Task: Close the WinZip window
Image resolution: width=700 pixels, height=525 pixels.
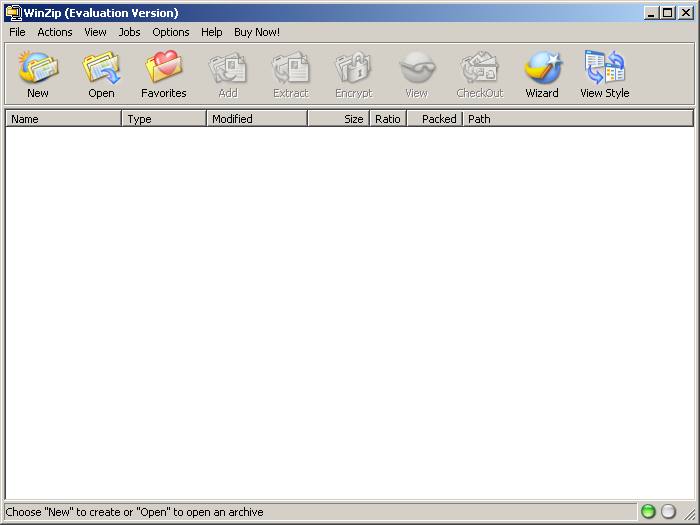Action: [686, 13]
